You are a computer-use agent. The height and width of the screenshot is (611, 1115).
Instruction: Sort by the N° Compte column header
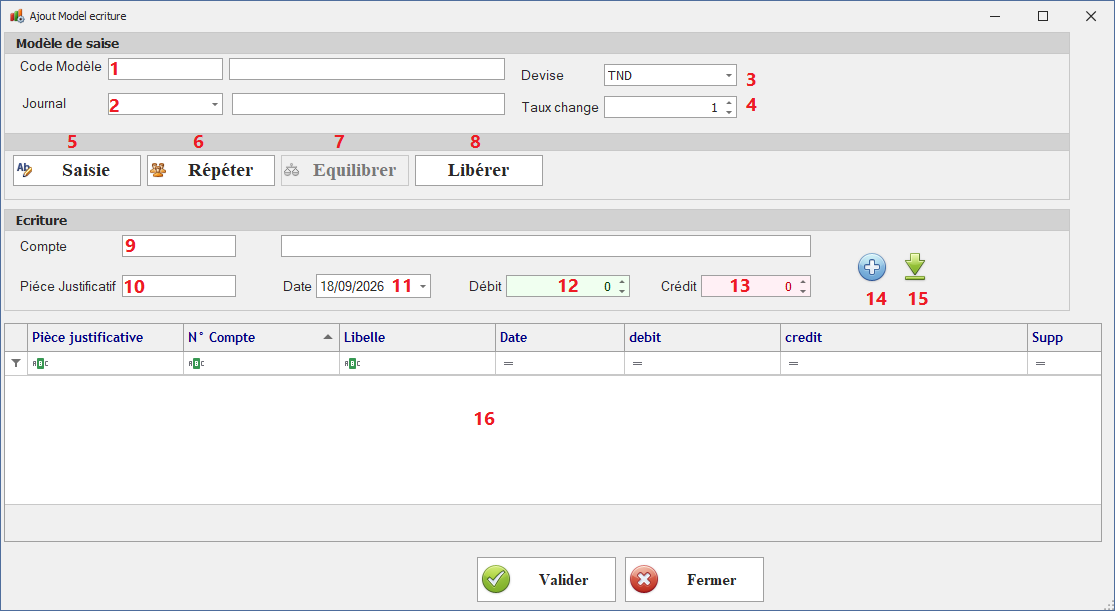tap(261, 338)
